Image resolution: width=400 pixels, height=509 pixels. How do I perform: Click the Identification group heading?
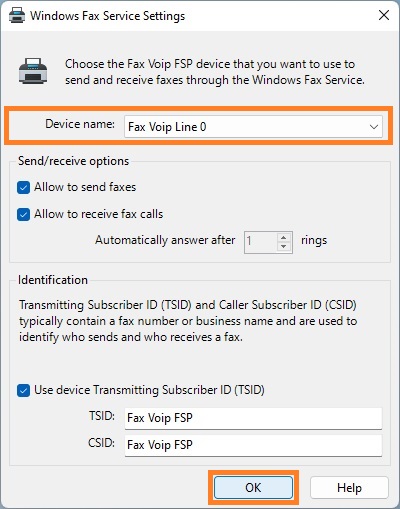pyautogui.click(x=53, y=280)
